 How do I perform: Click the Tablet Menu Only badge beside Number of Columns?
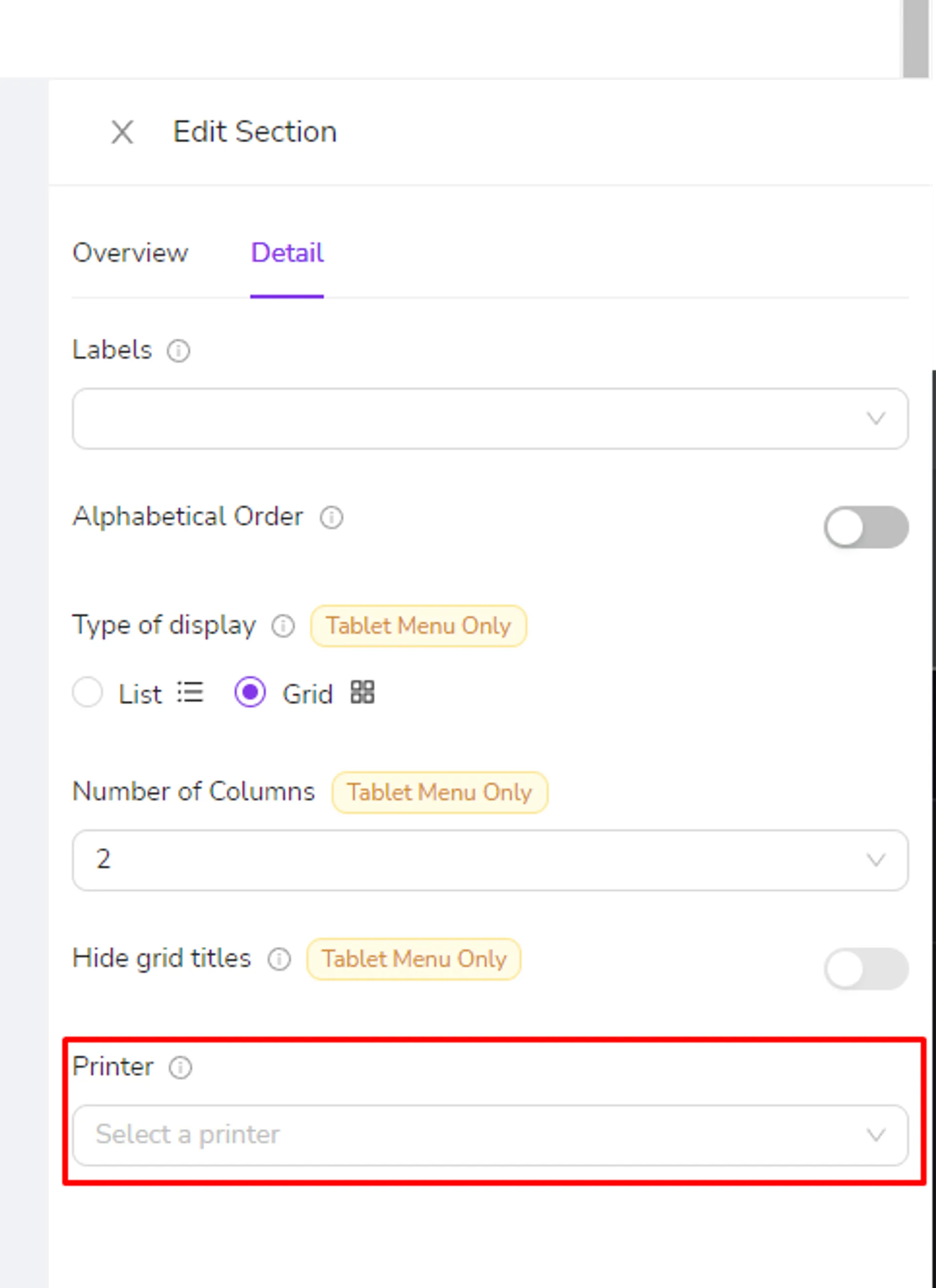pos(440,792)
